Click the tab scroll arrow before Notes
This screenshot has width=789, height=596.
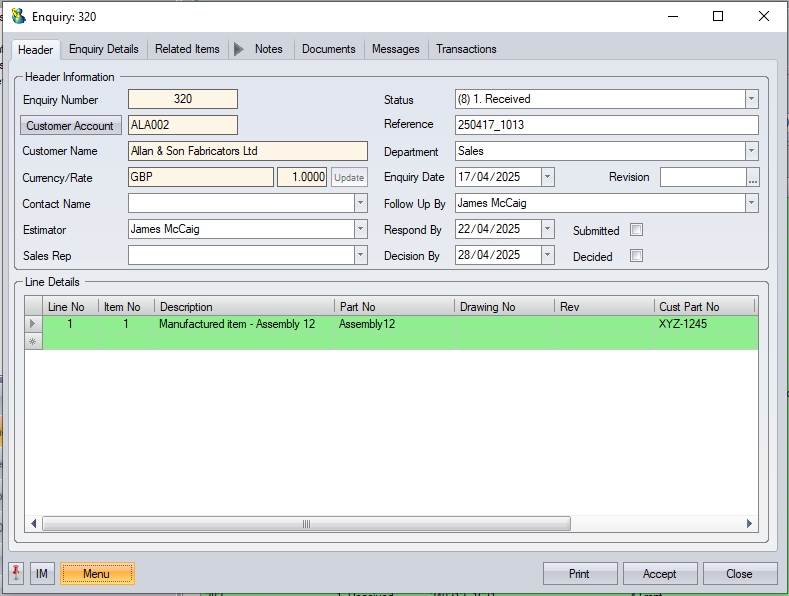[238, 49]
